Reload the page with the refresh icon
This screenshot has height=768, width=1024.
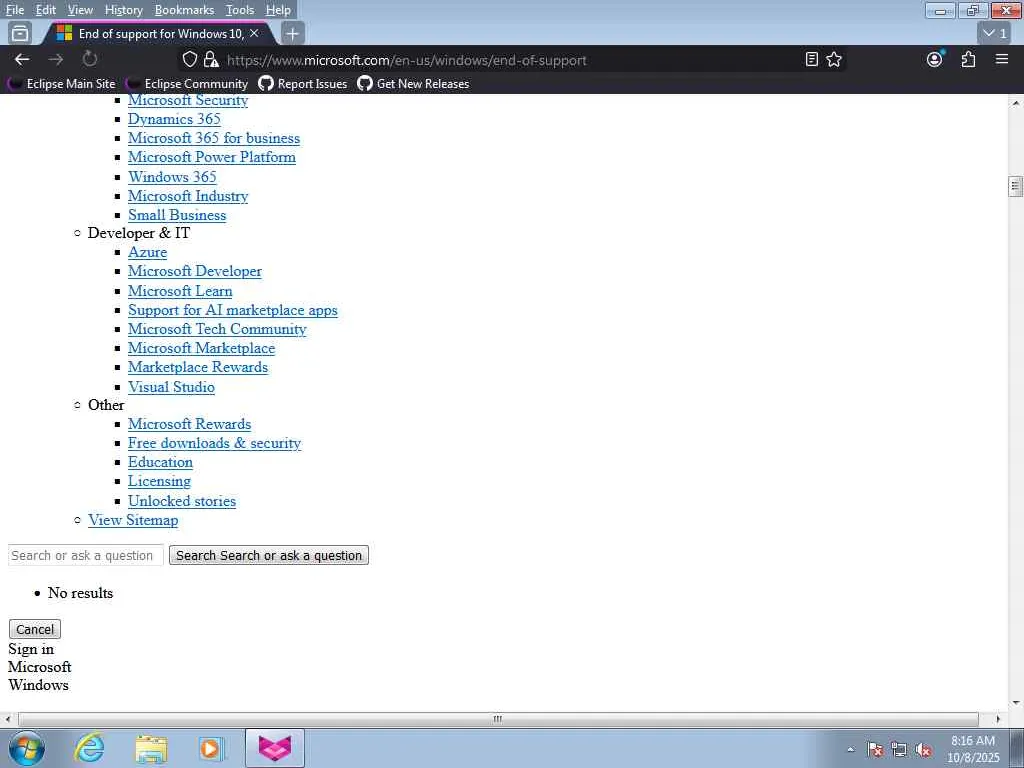coord(89,59)
